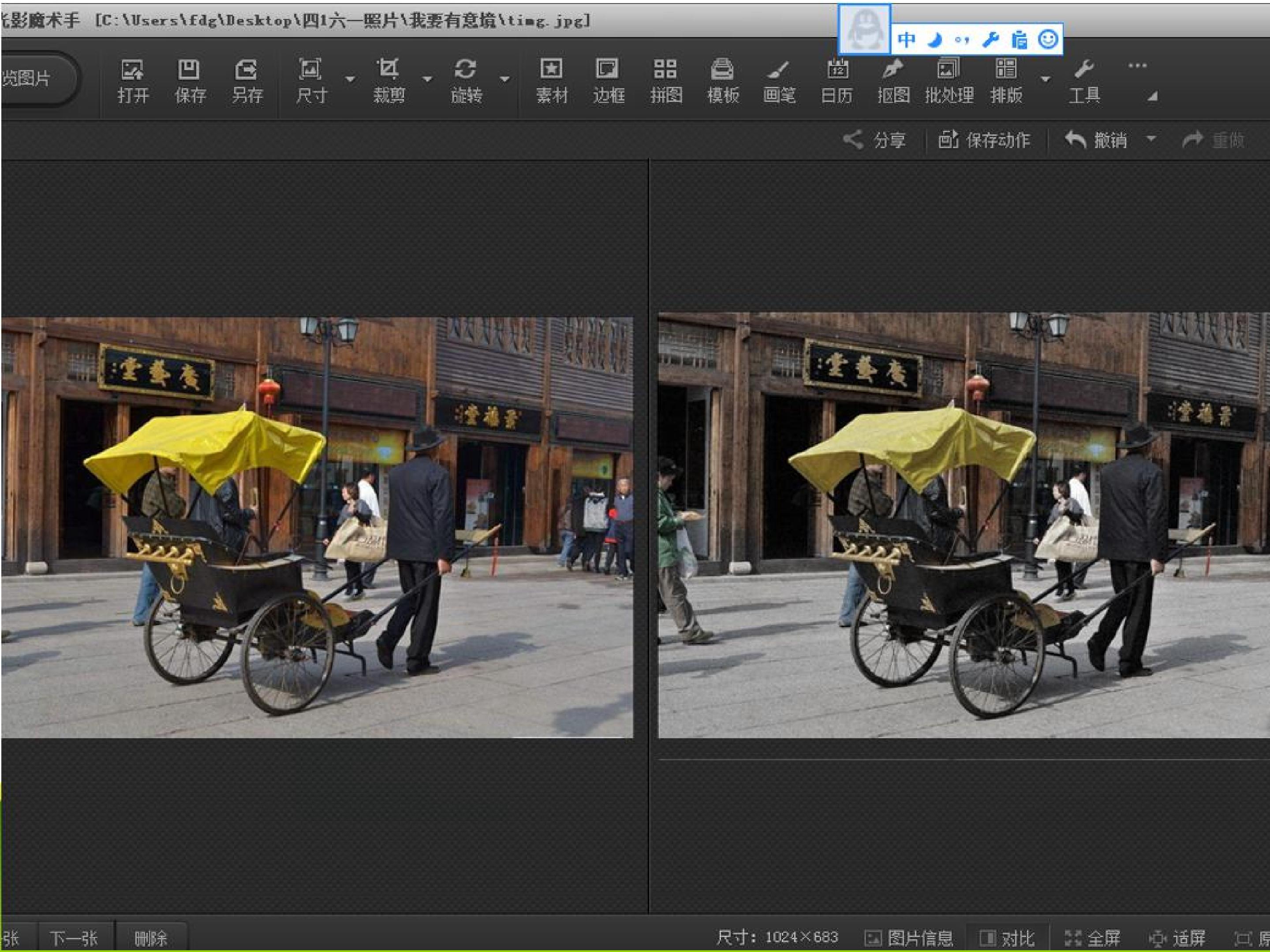This screenshot has height=952, width=1270.
Task: Open the 素材 materials tool
Action: (551, 80)
